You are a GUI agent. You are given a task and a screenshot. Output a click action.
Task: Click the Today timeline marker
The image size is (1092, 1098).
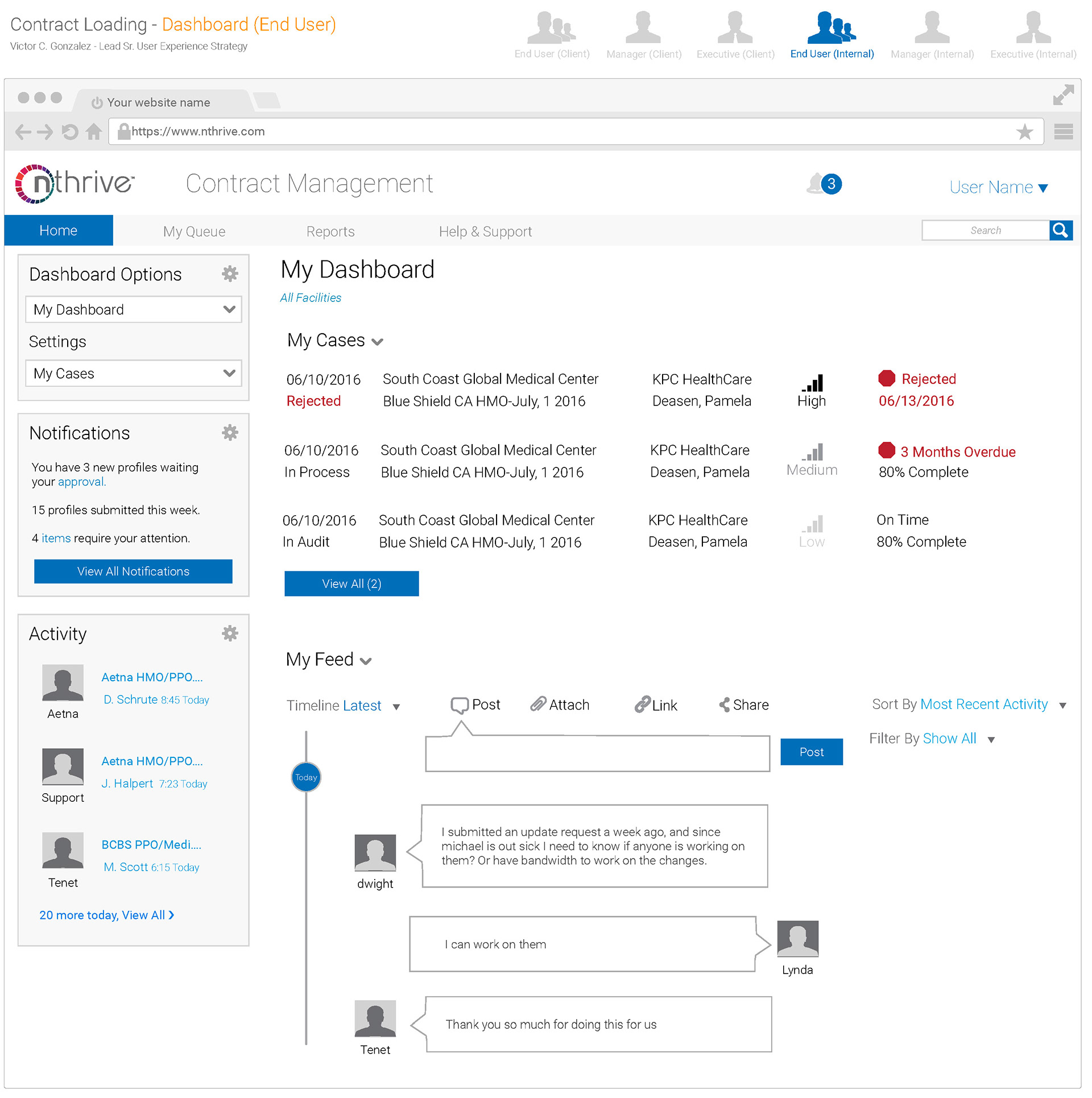coord(306,777)
